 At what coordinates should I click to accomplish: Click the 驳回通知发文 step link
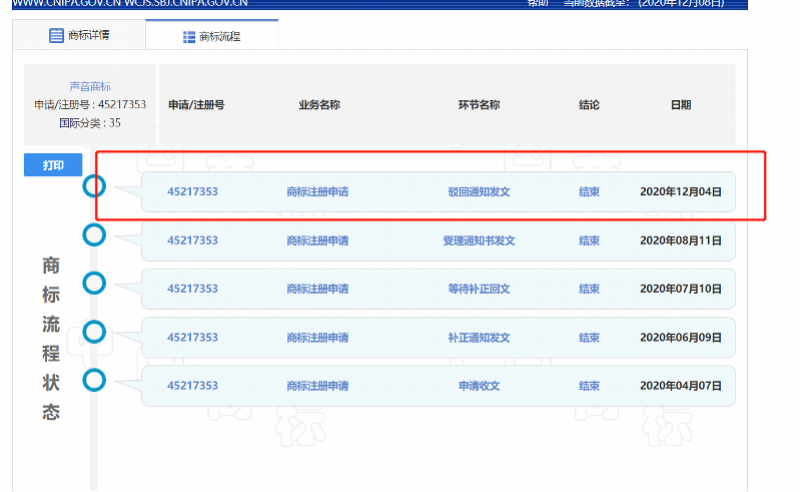coord(478,192)
